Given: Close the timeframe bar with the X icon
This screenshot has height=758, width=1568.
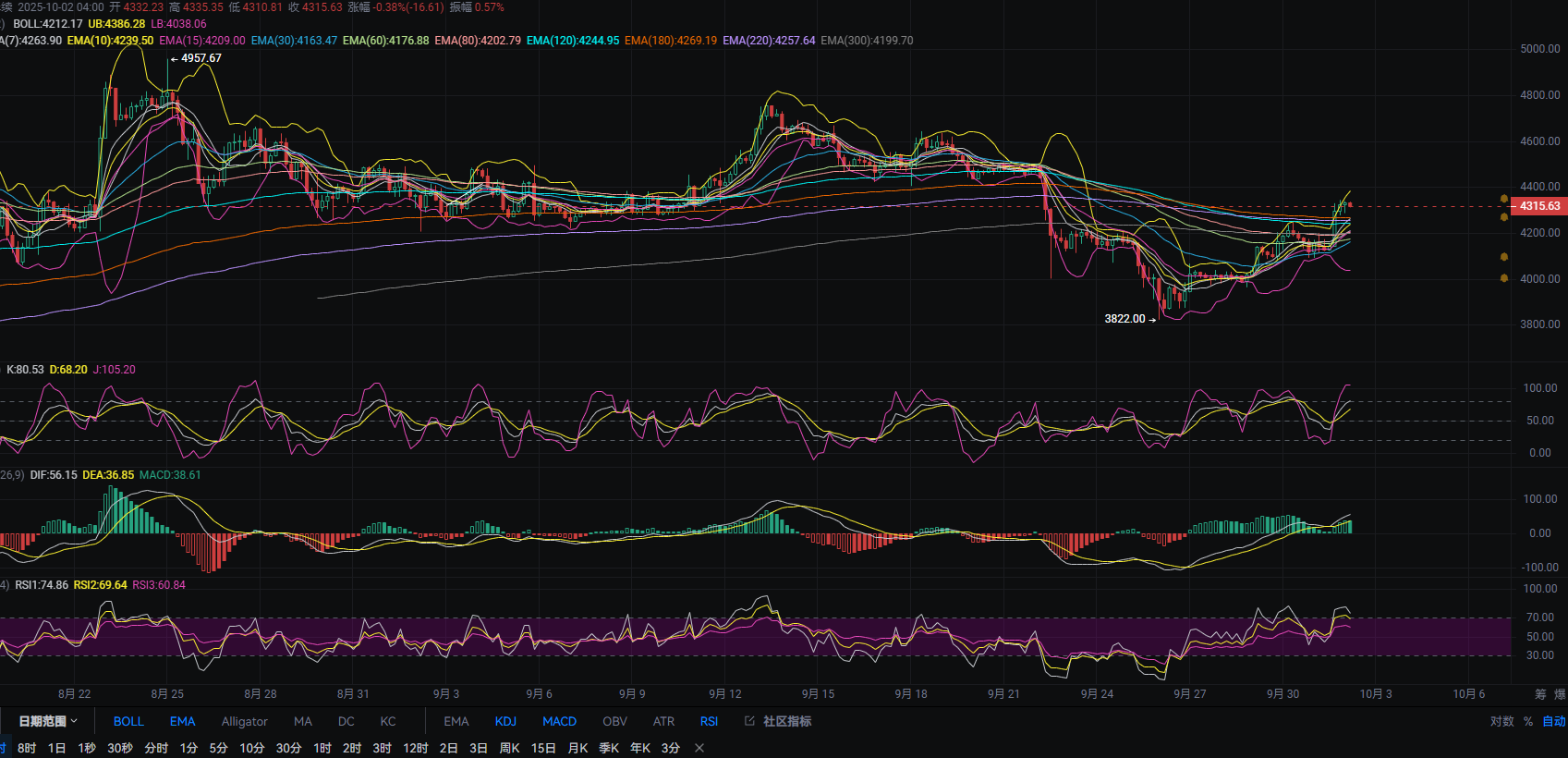Looking at the screenshot, I should 699,748.
